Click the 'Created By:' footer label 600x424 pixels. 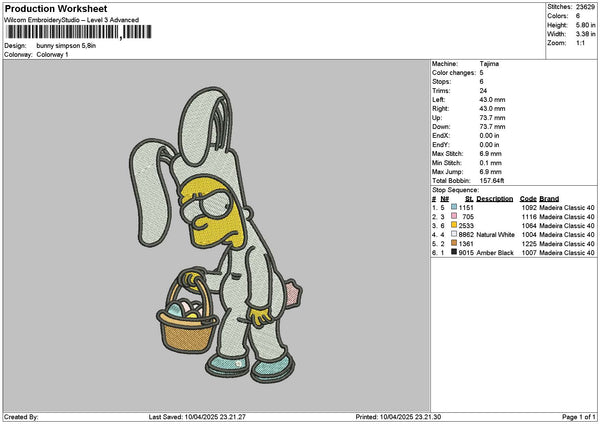21,417
